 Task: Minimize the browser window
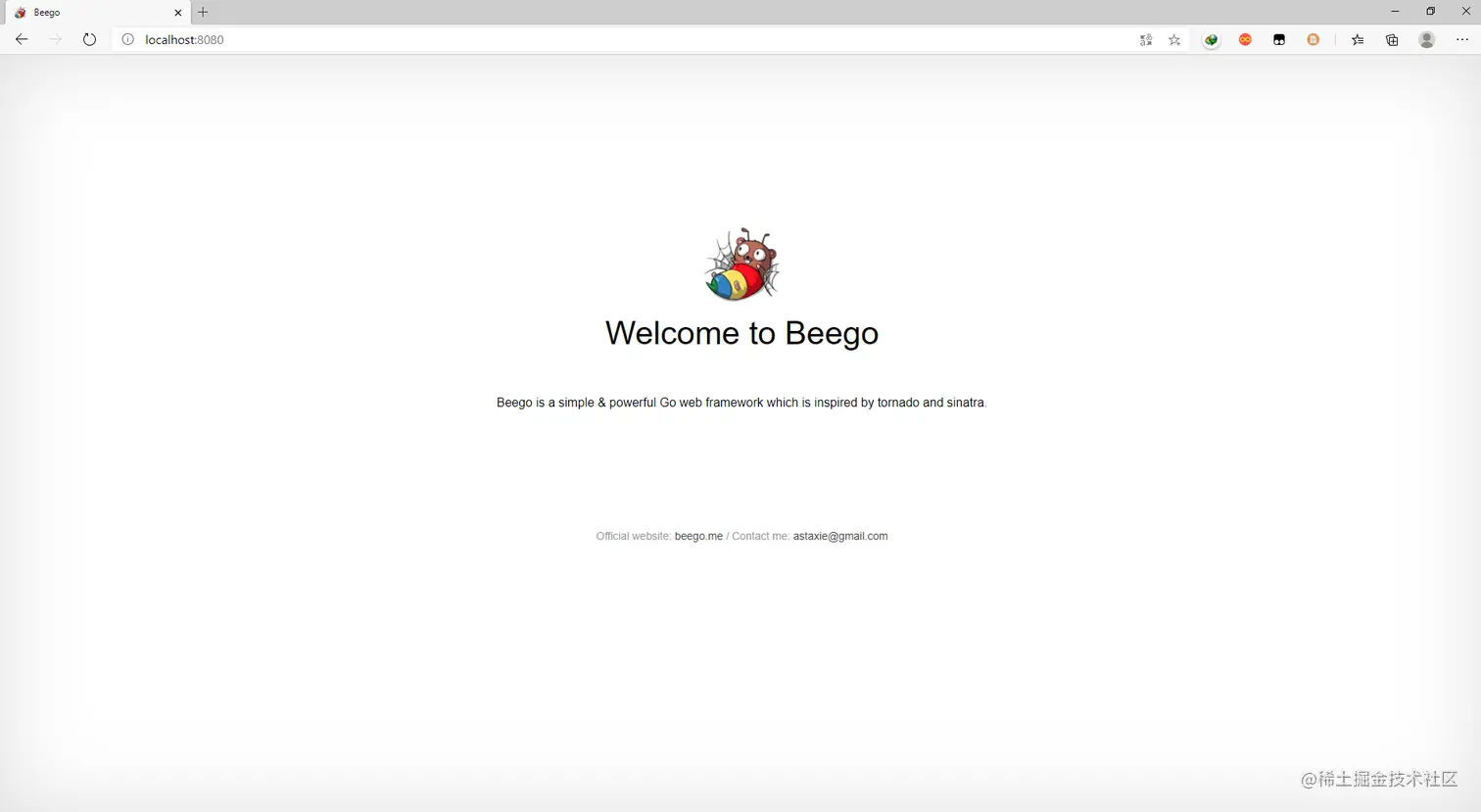(x=1395, y=12)
